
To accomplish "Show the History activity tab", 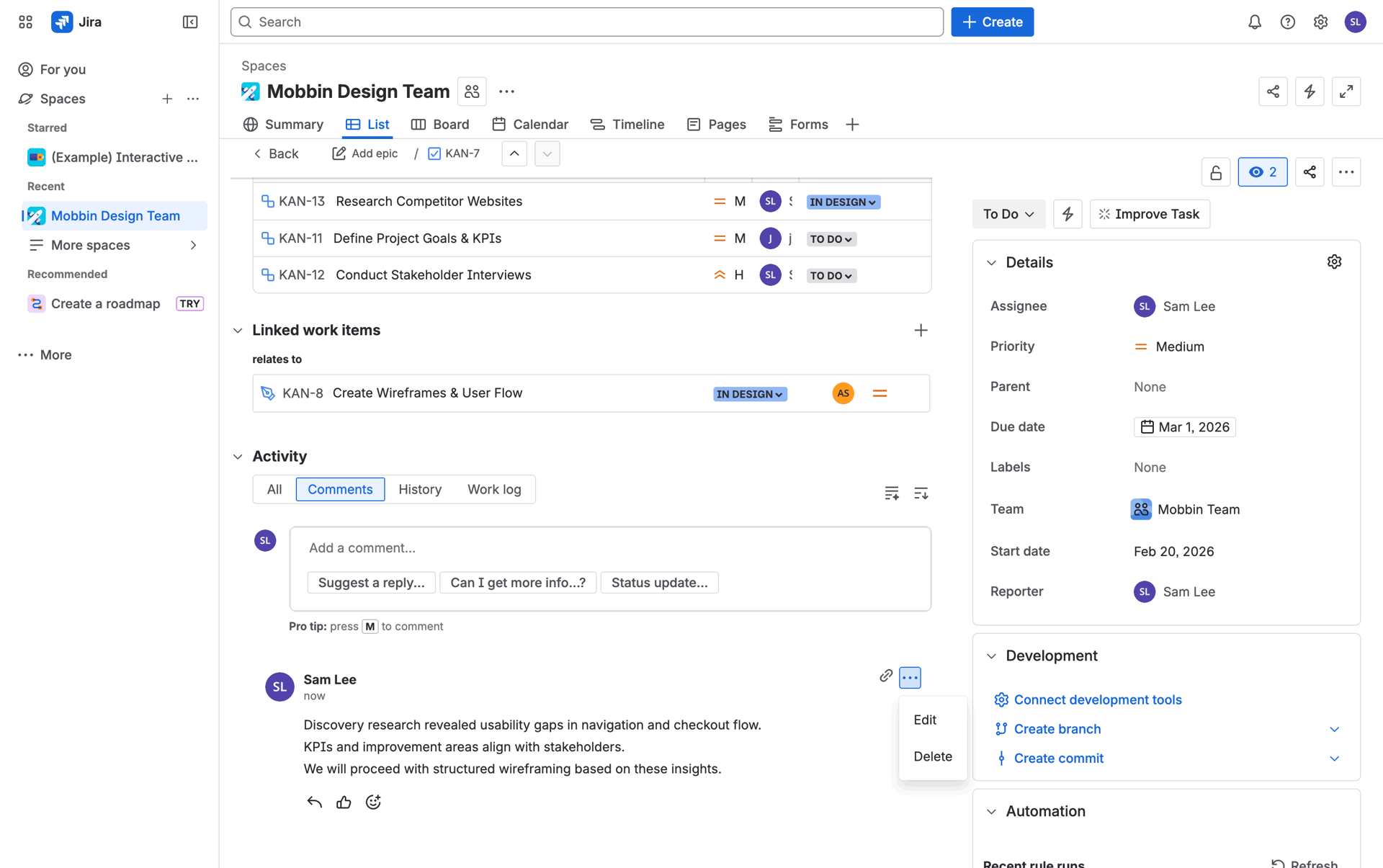I will click(420, 490).
